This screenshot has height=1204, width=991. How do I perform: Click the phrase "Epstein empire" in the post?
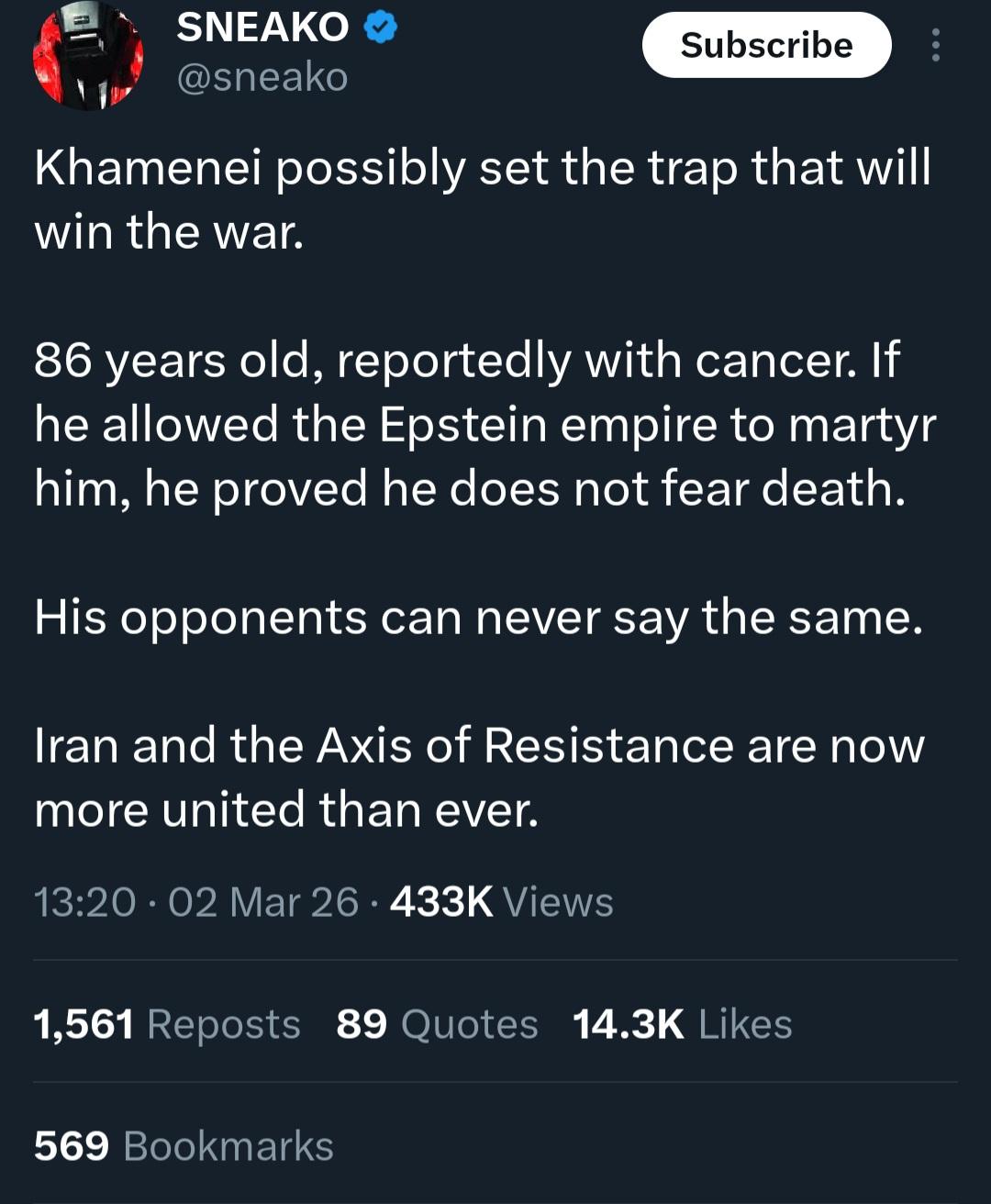click(x=547, y=424)
